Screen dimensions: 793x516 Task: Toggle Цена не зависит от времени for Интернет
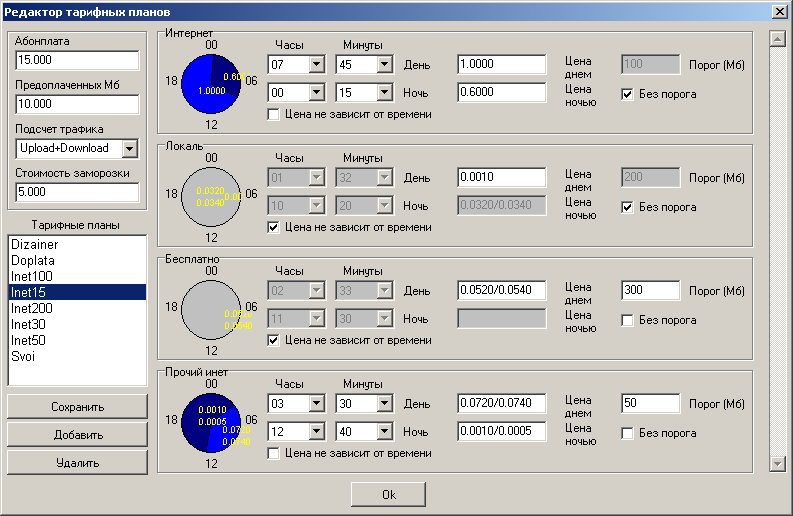tap(274, 114)
